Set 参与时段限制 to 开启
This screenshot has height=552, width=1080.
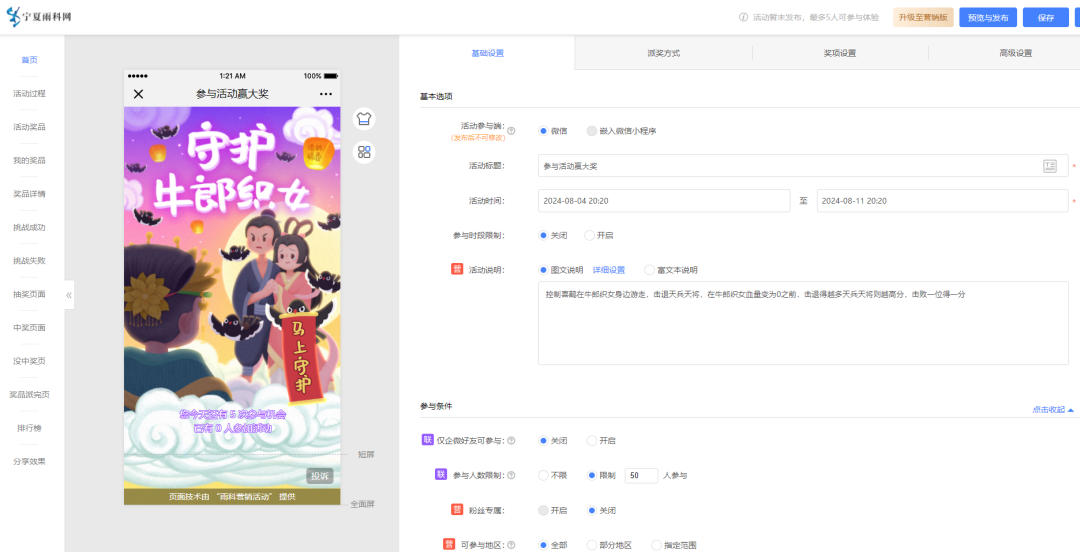599,235
